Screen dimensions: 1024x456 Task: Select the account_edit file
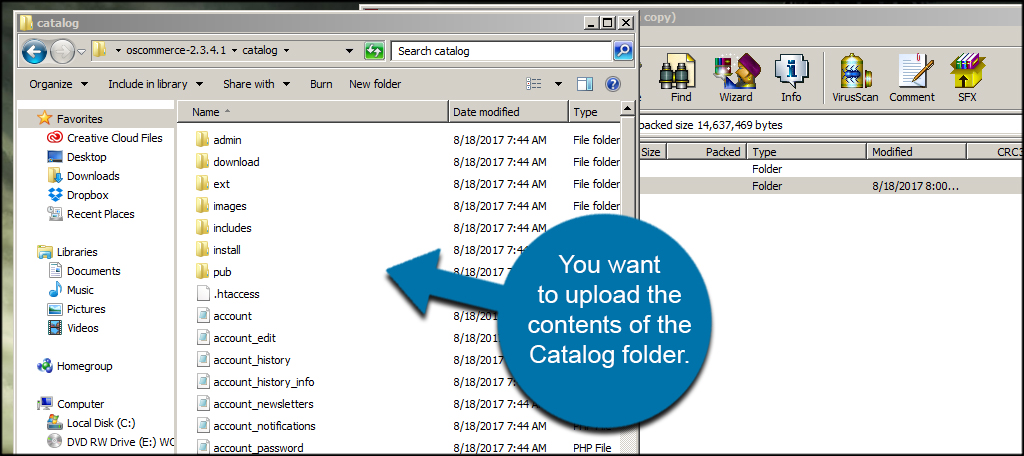235,338
